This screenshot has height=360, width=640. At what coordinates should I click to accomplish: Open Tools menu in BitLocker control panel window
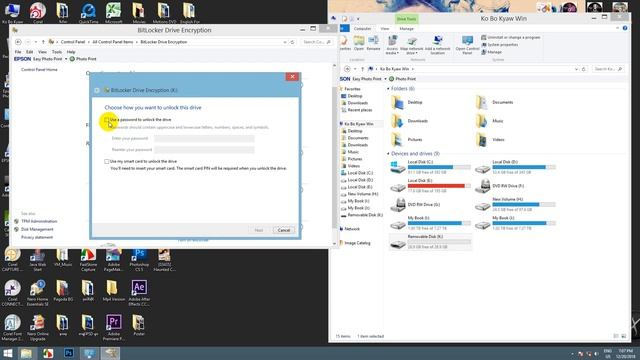(x=57, y=52)
